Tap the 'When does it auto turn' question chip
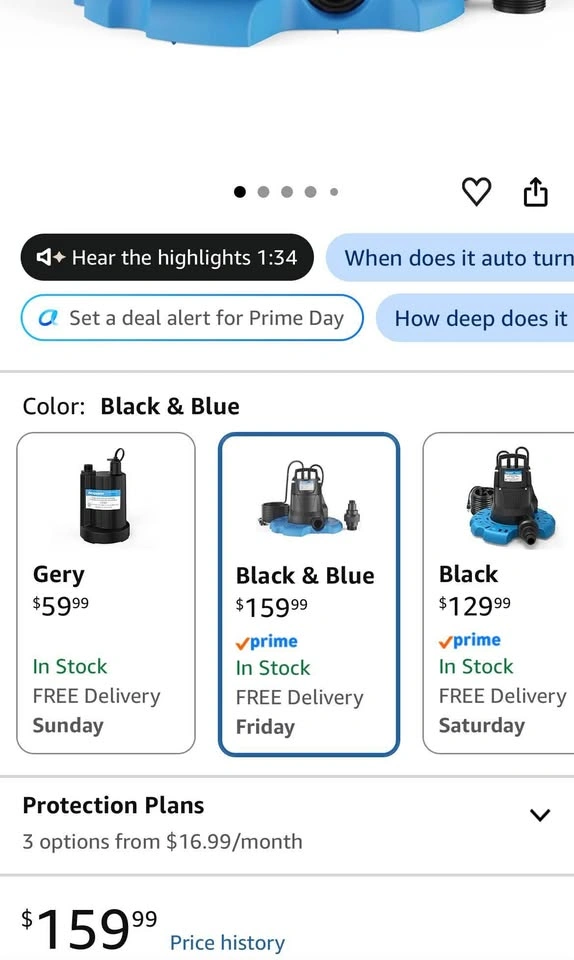Image resolution: width=574 pixels, height=960 pixels. coord(450,258)
